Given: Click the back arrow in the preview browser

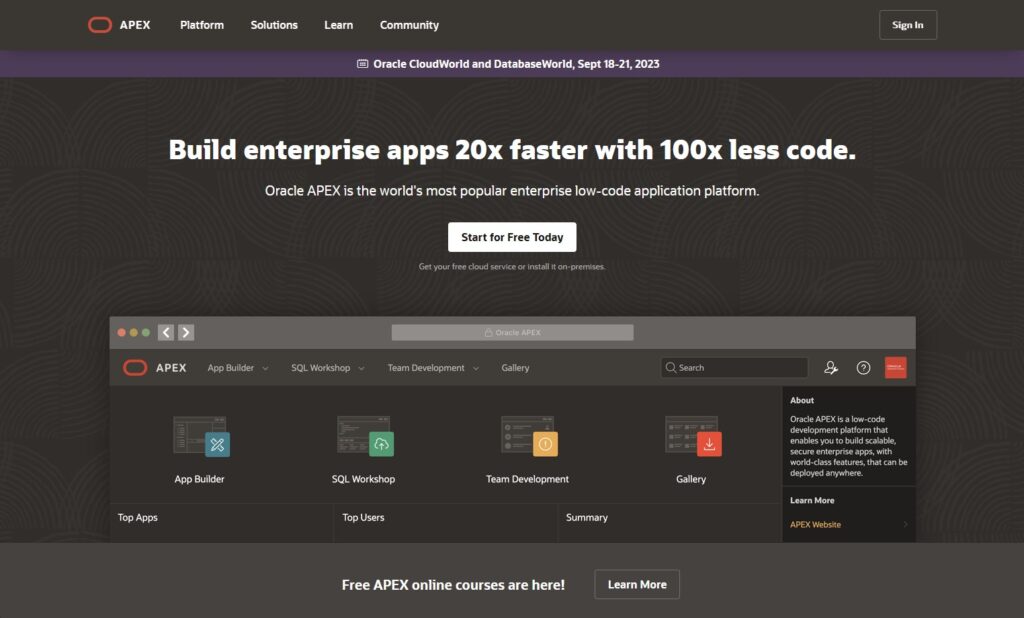Looking at the screenshot, I should click(166, 333).
